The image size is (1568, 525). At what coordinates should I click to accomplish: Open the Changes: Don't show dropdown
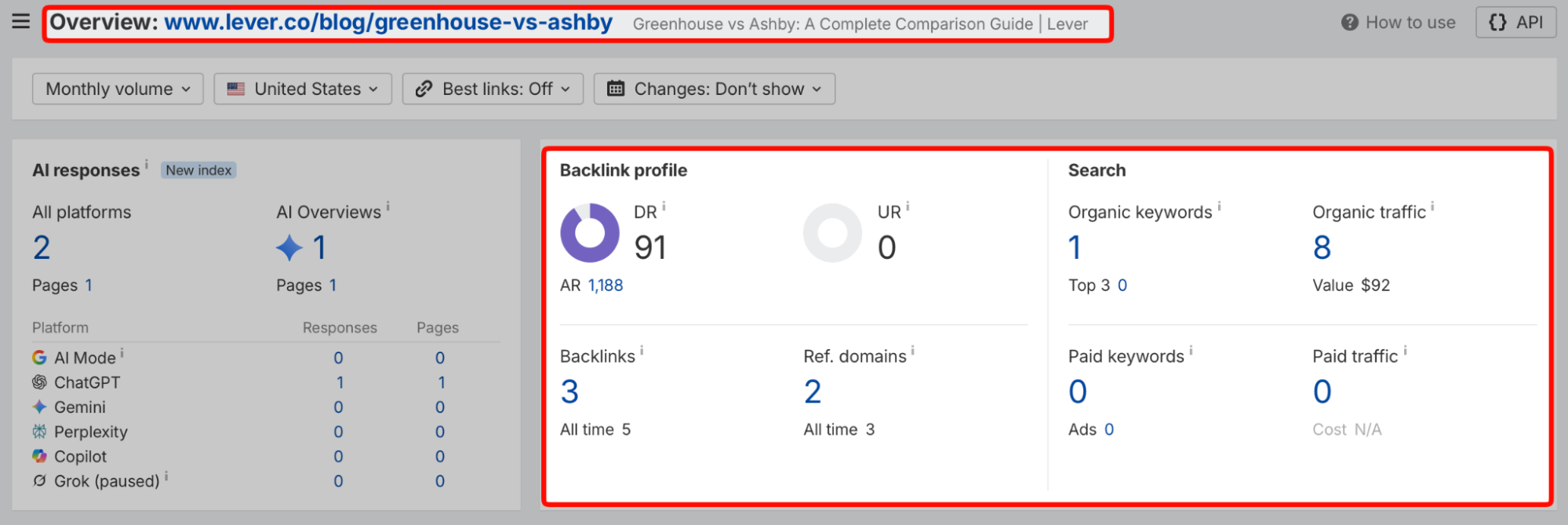tap(715, 89)
